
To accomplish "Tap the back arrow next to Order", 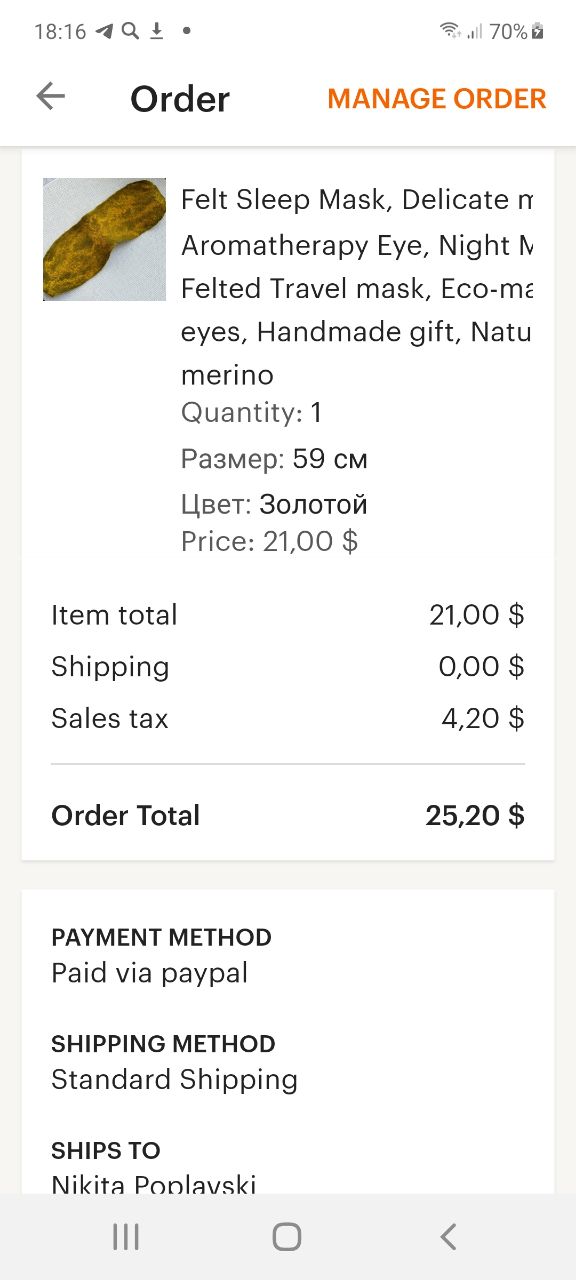I will (x=50, y=96).
